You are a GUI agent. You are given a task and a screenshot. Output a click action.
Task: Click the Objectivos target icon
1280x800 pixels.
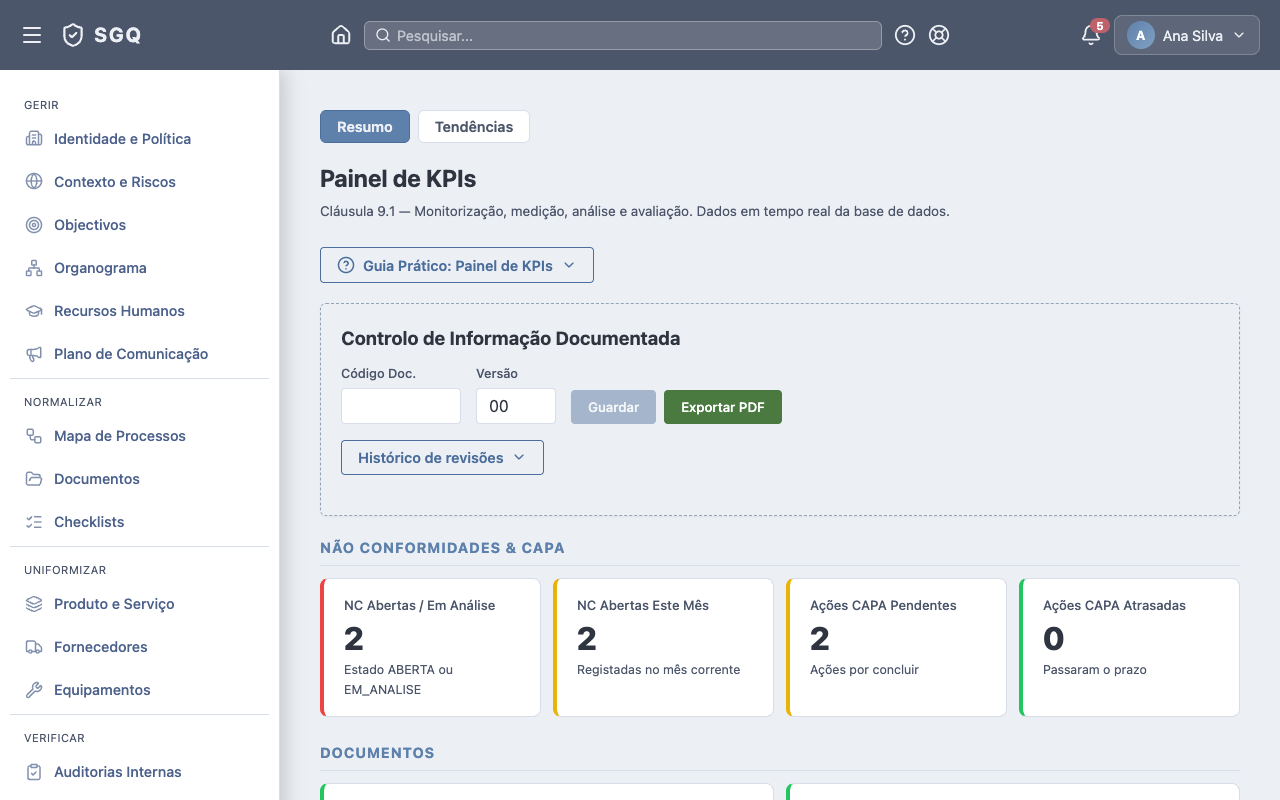[x=34, y=225]
